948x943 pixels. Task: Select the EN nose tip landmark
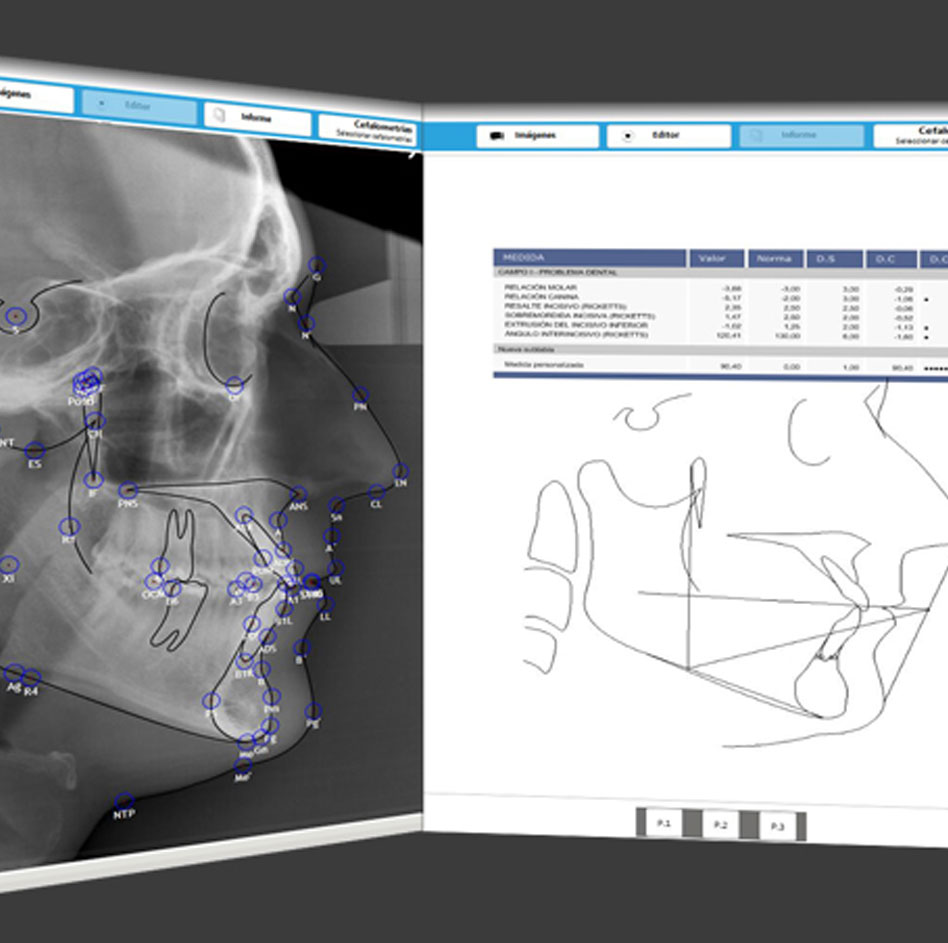pos(400,470)
